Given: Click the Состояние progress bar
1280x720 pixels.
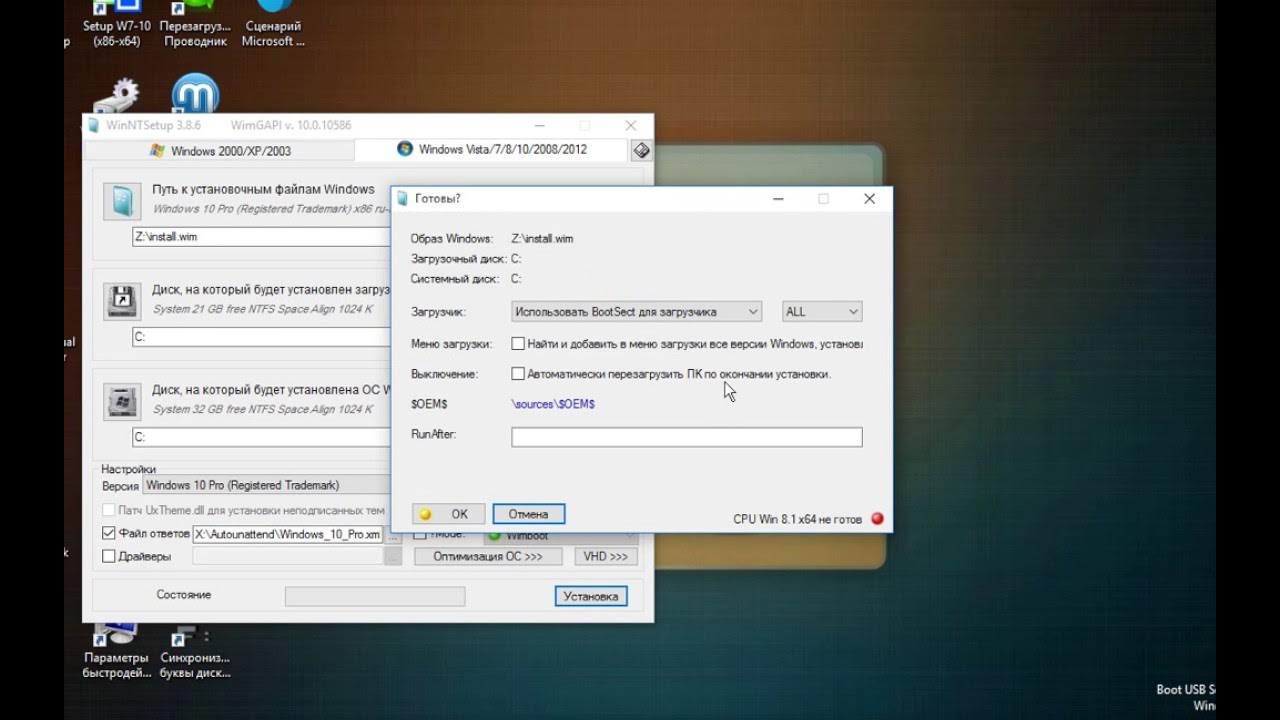Looking at the screenshot, I should (x=375, y=596).
